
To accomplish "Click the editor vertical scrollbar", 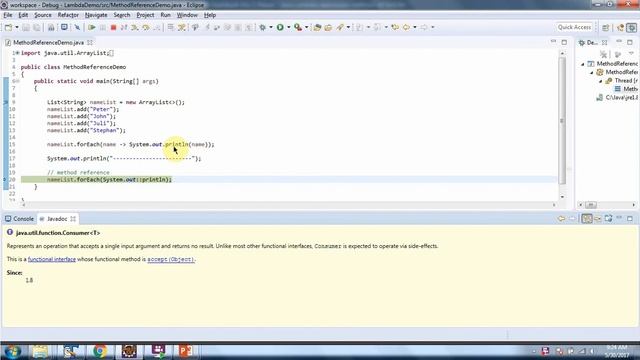I will pos(562,122).
